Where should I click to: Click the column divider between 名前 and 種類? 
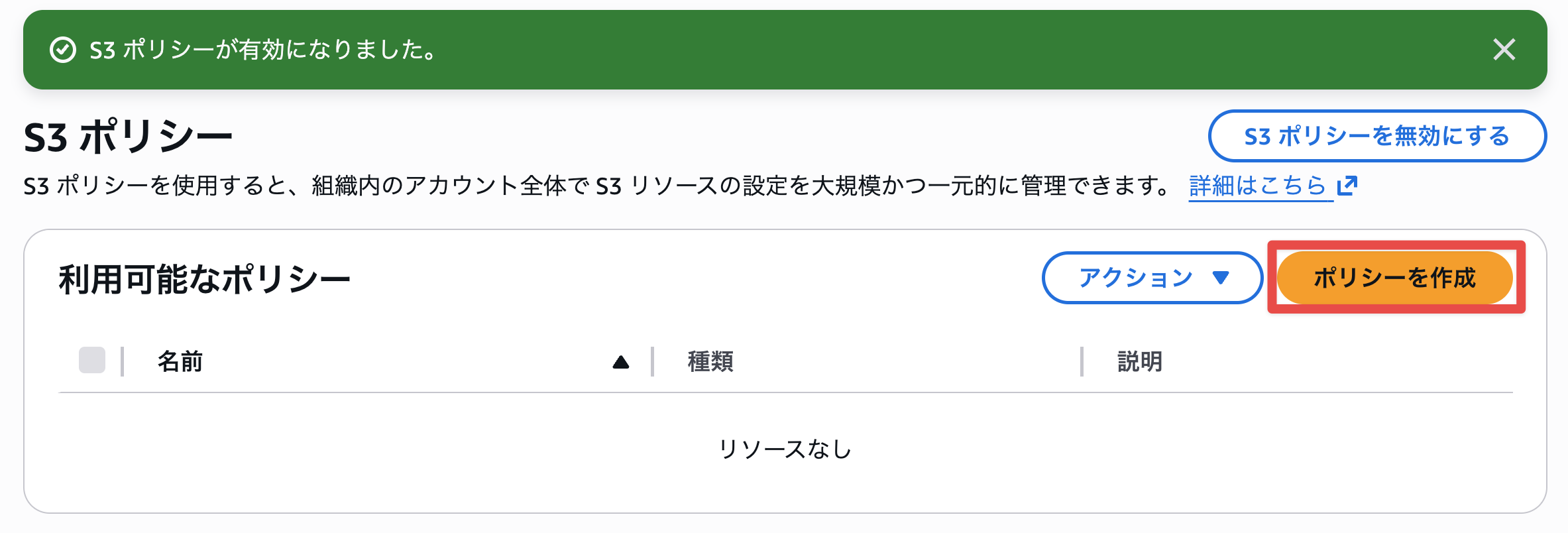point(653,362)
